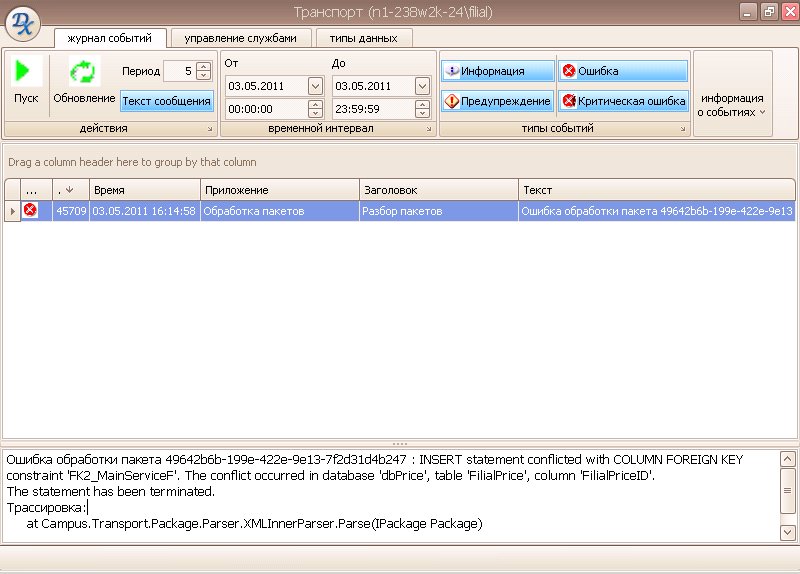The width and height of the screenshot is (800, 574).
Task: Sort by the Приложение column header
Action: point(280,190)
